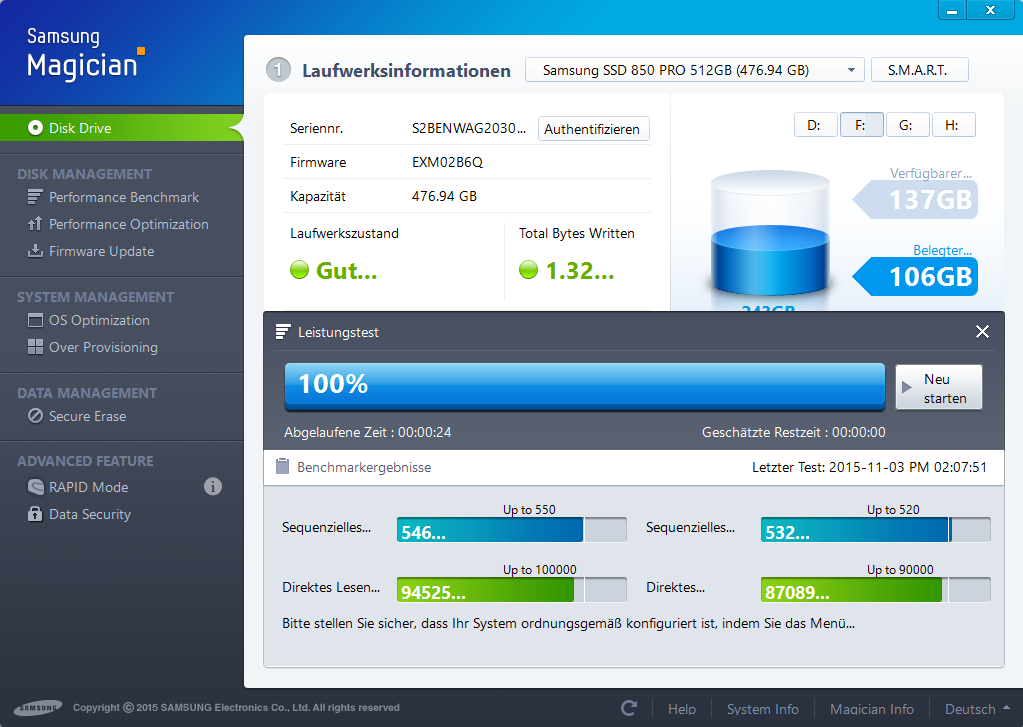Select the F: partition tab
The width and height of the screenshot is (1023, 727).
[861, 125]
